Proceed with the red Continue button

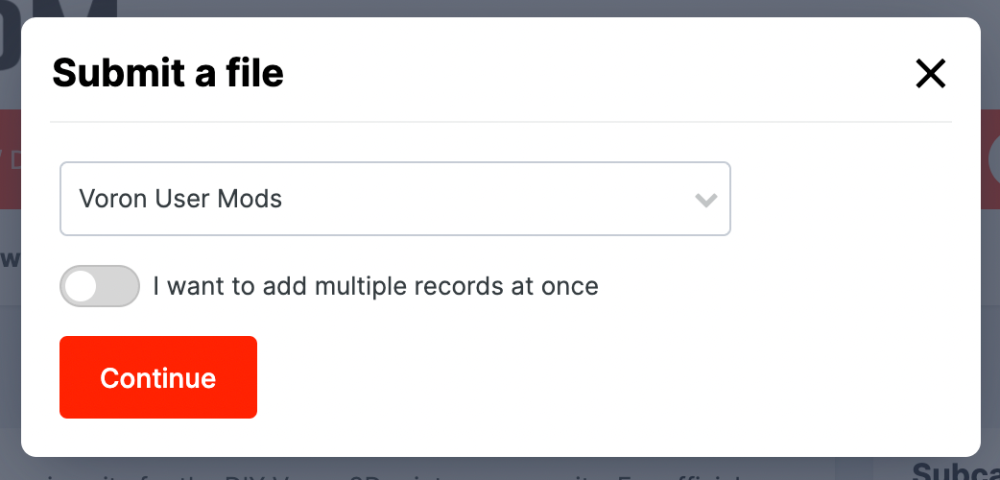coord(158,377)
